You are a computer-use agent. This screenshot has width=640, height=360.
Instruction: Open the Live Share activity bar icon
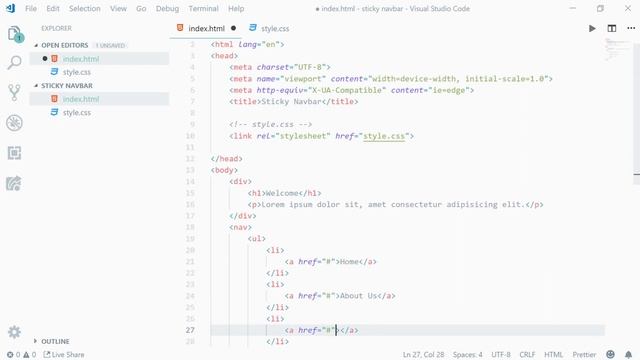point(14,184)
